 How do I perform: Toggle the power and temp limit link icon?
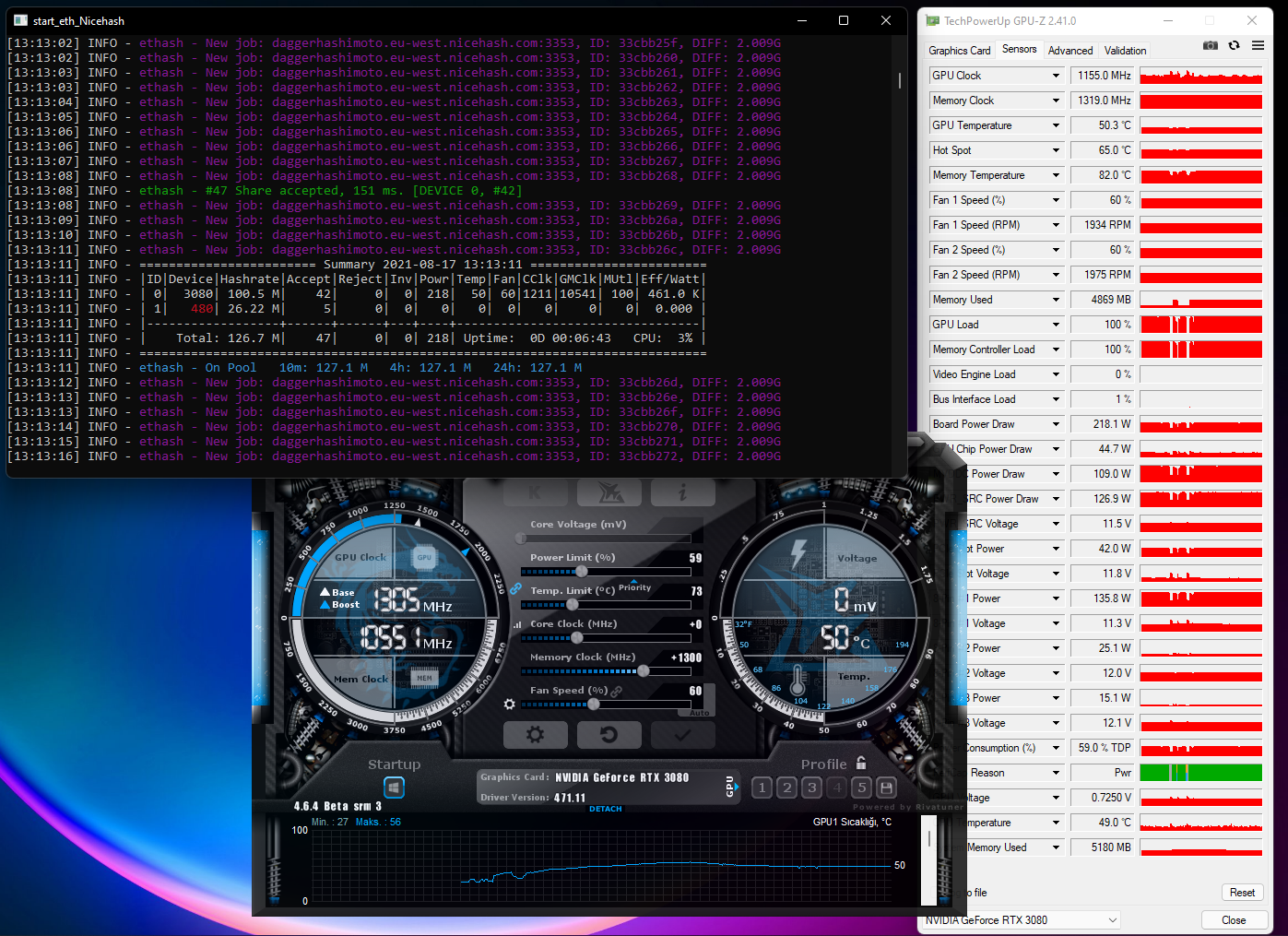coord(515,588)
